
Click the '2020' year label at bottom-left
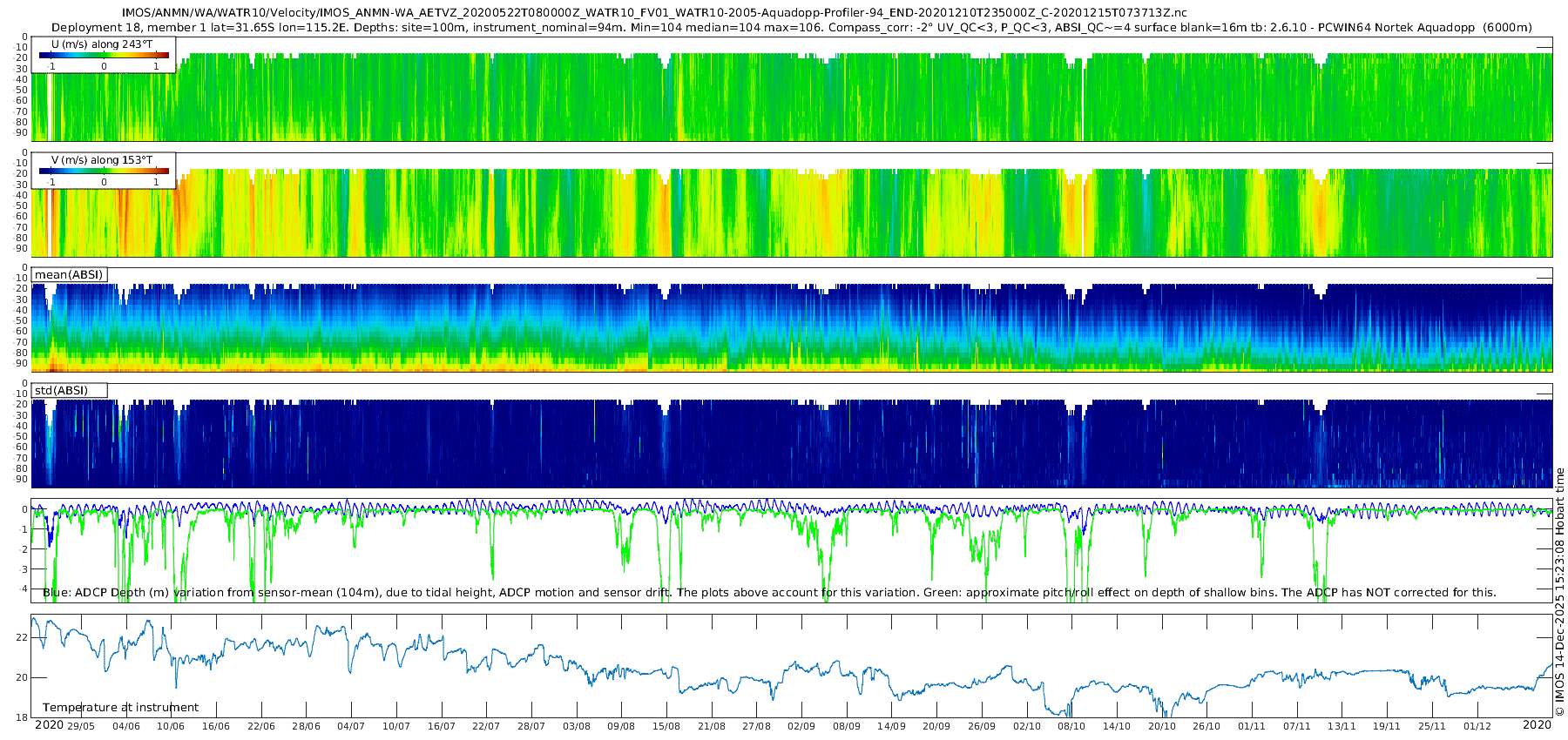click(x=49, y=725)
